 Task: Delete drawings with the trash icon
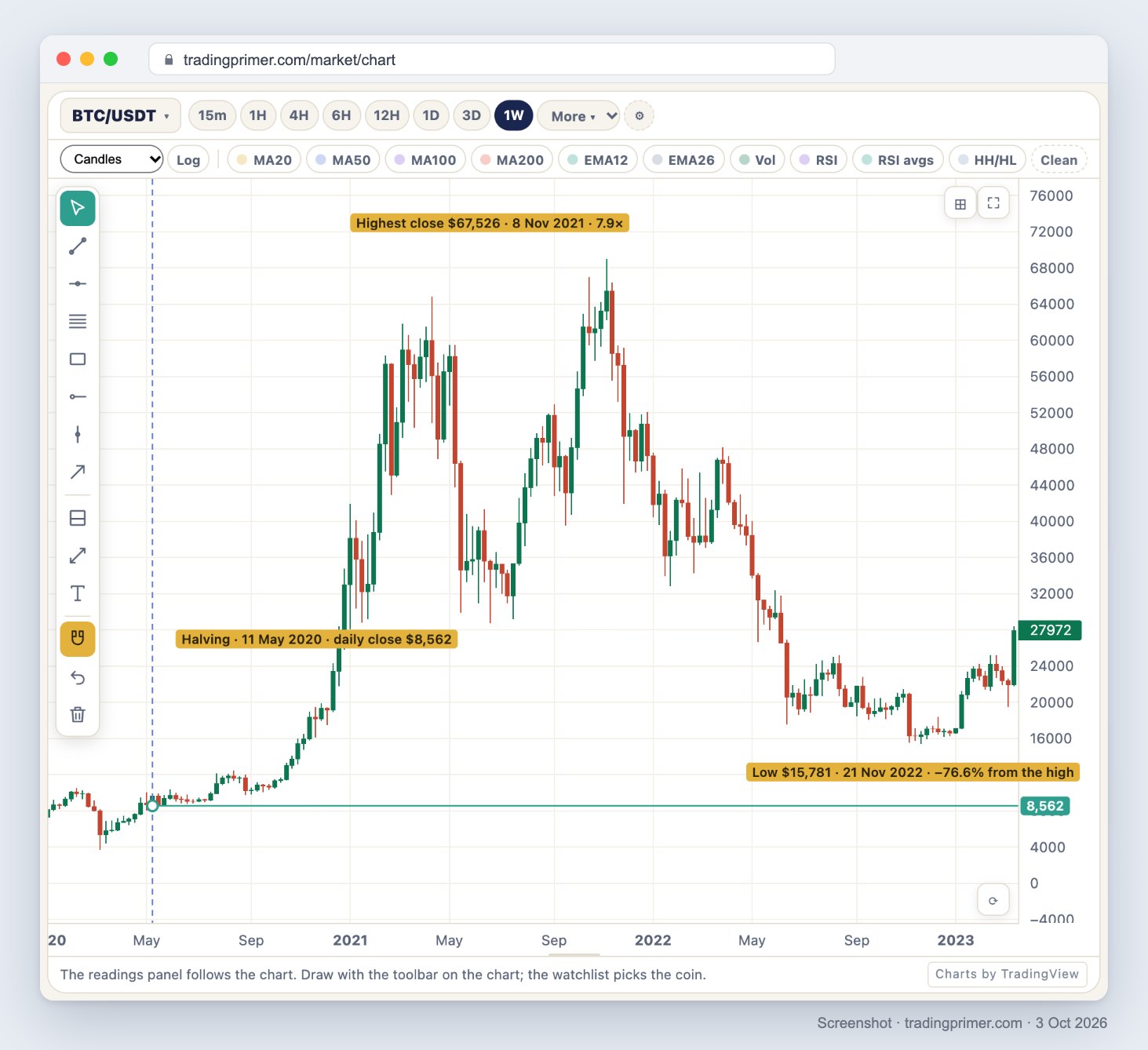tap(78, 714)
